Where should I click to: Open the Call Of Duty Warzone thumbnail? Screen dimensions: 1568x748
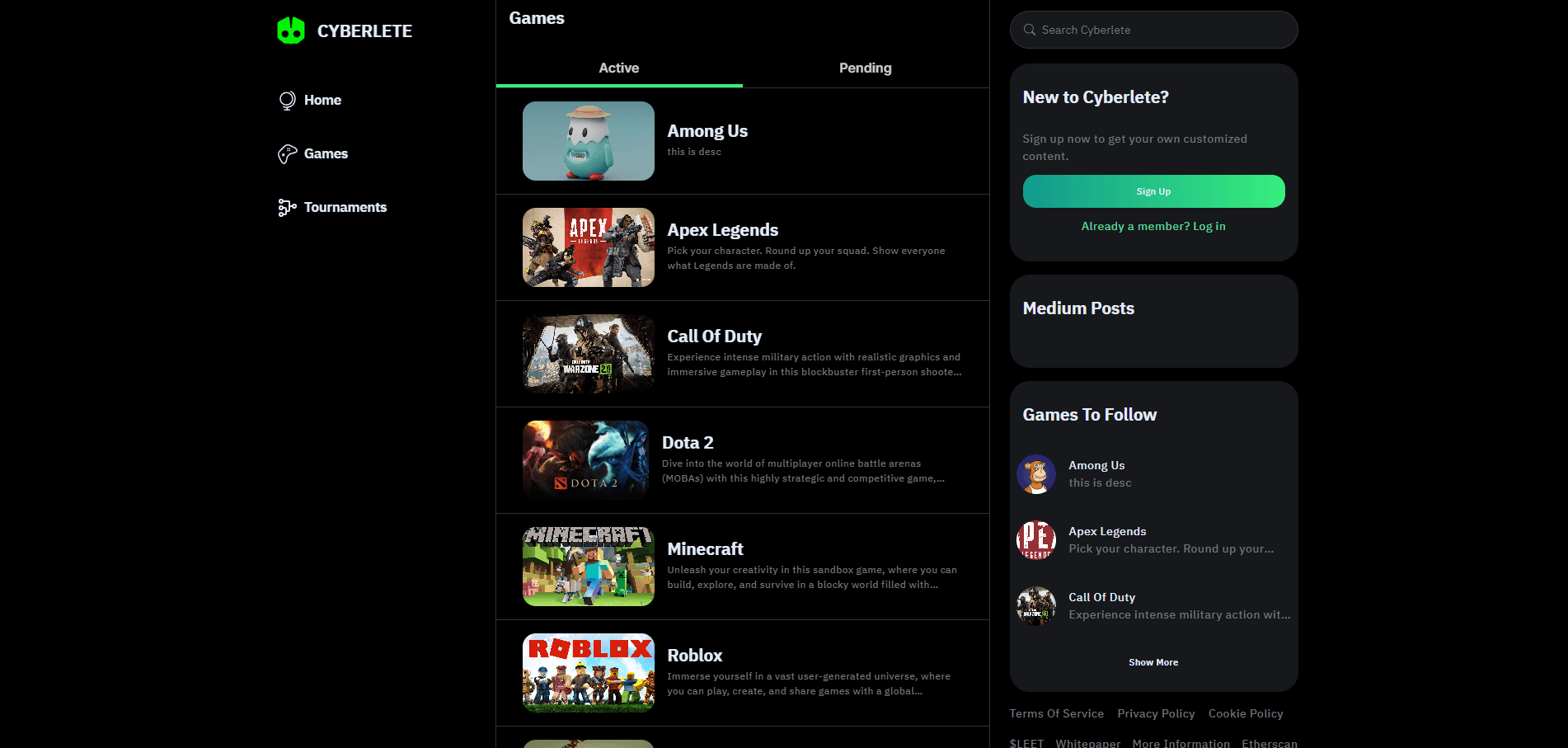pos(589,354)
